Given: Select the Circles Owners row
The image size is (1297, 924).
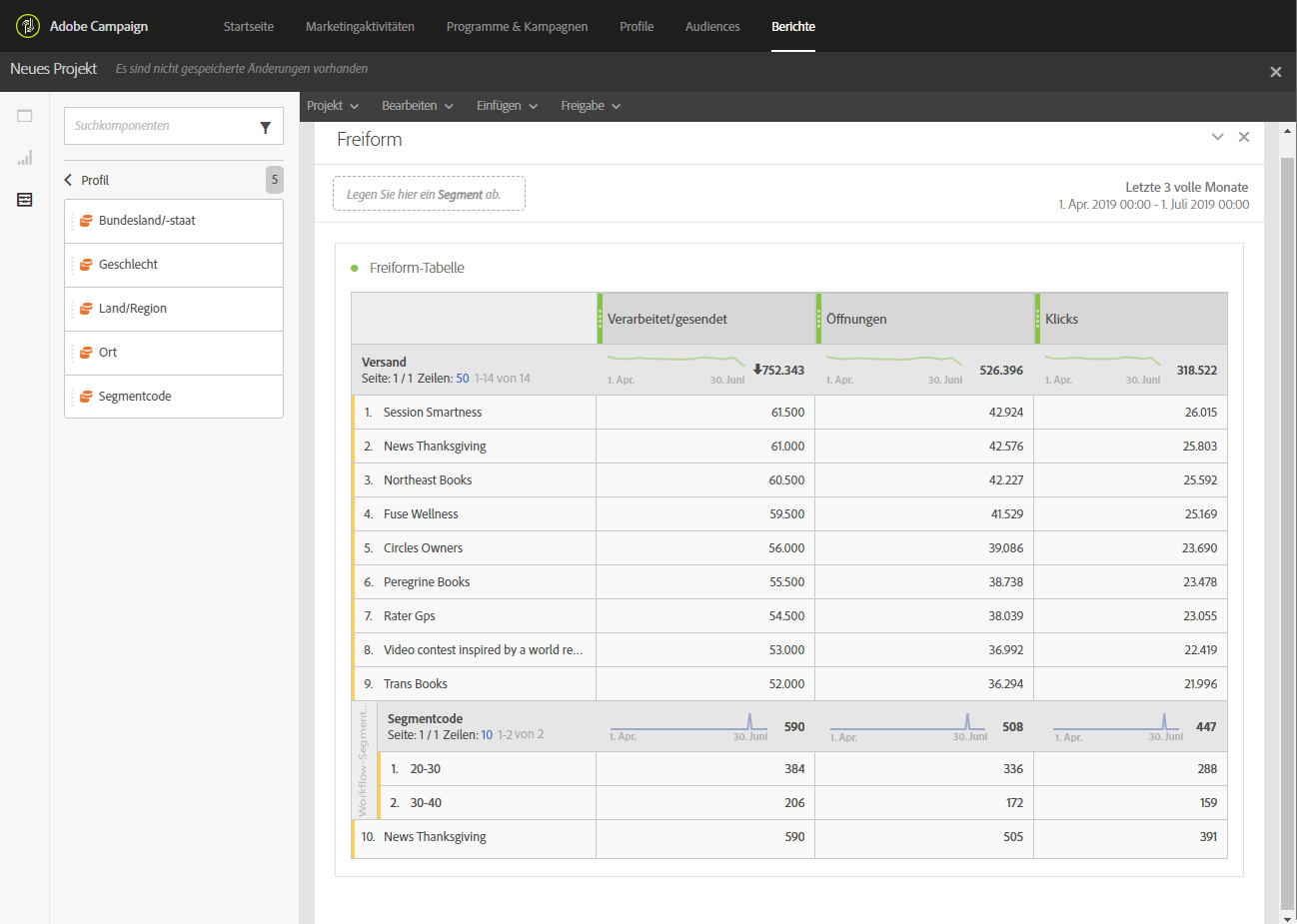Looking at the screenshot, I should [x=789, y=548].
